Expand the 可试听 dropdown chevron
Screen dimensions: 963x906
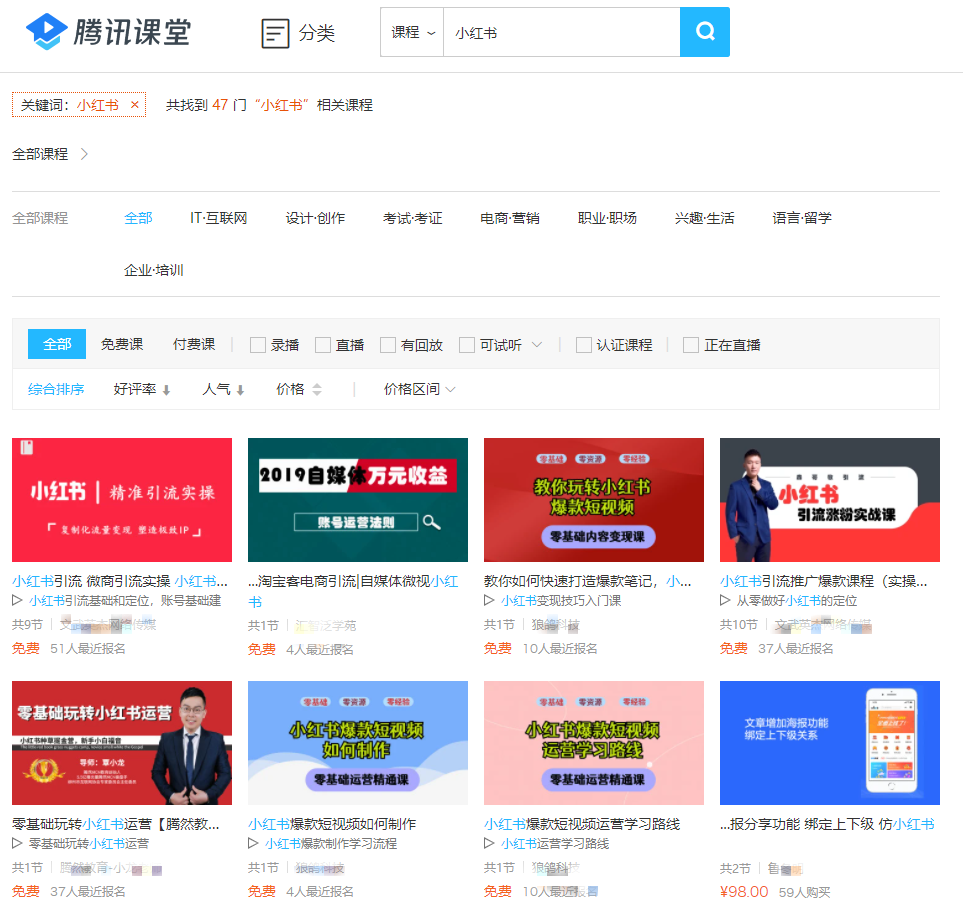pos(537,345)
